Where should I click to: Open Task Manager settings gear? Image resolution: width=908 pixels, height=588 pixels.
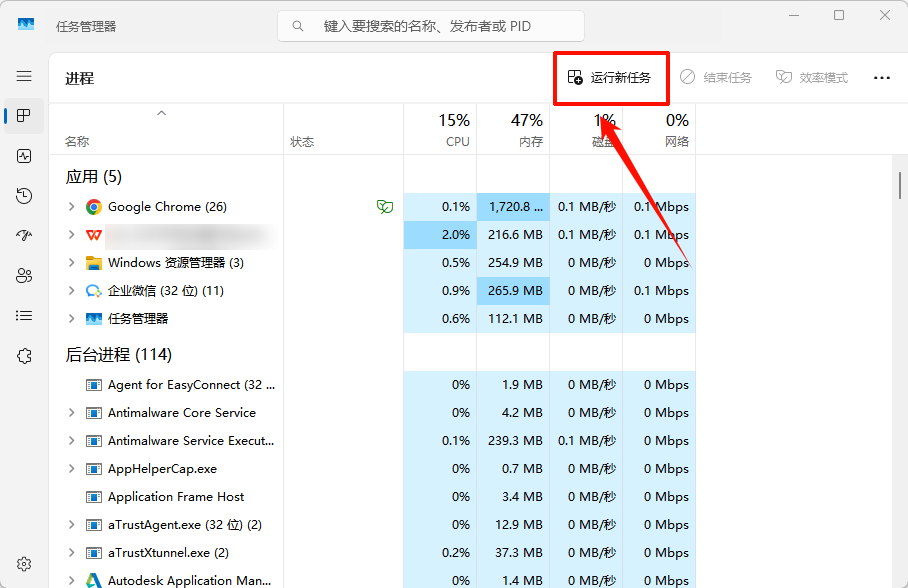[24, 564]
